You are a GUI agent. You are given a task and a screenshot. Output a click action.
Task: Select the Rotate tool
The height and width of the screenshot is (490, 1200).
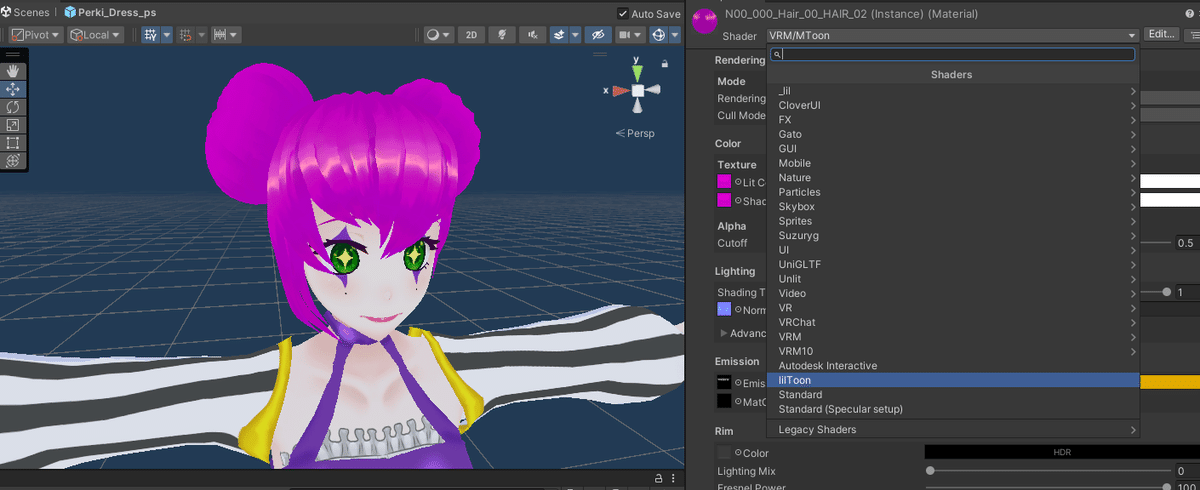coord(13,107)
